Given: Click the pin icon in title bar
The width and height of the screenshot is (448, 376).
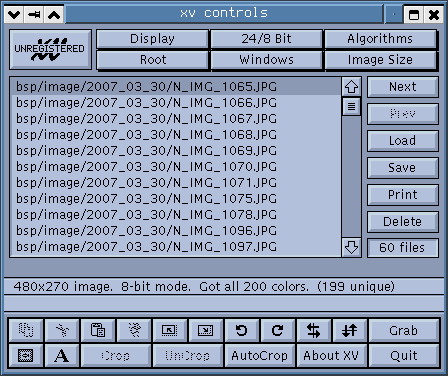Looking at the screenshot, I should point(34,15).
